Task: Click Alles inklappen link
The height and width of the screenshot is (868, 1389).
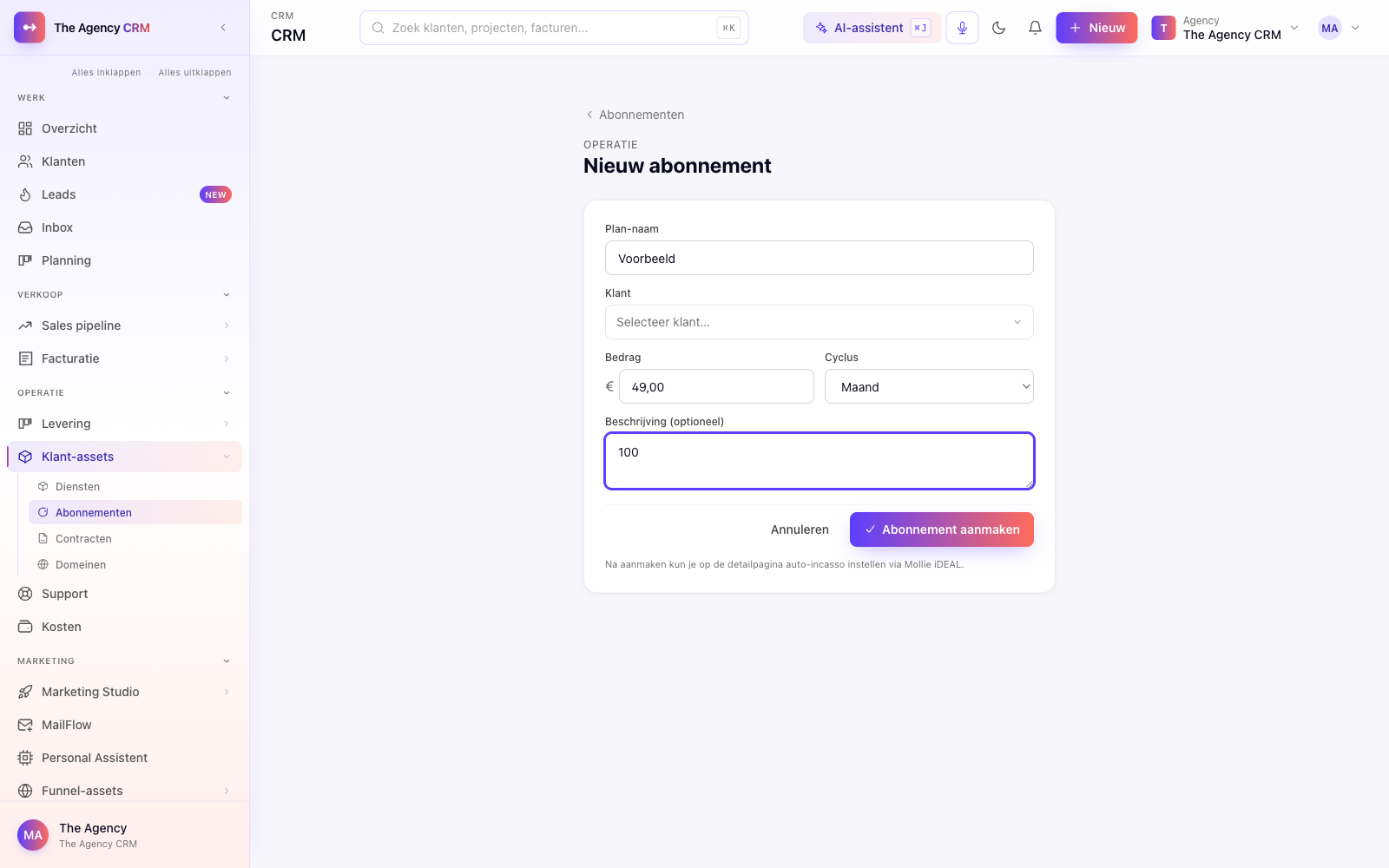Action: (x=106, y=73)
